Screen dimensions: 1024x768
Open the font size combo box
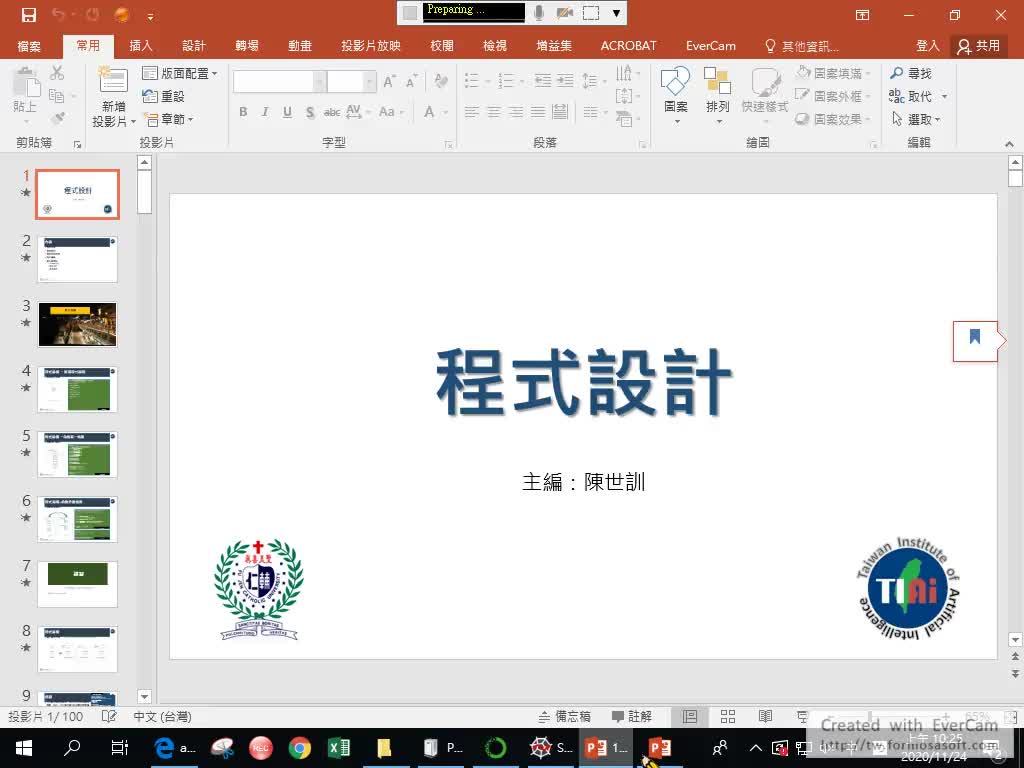[x=351, y=82]
